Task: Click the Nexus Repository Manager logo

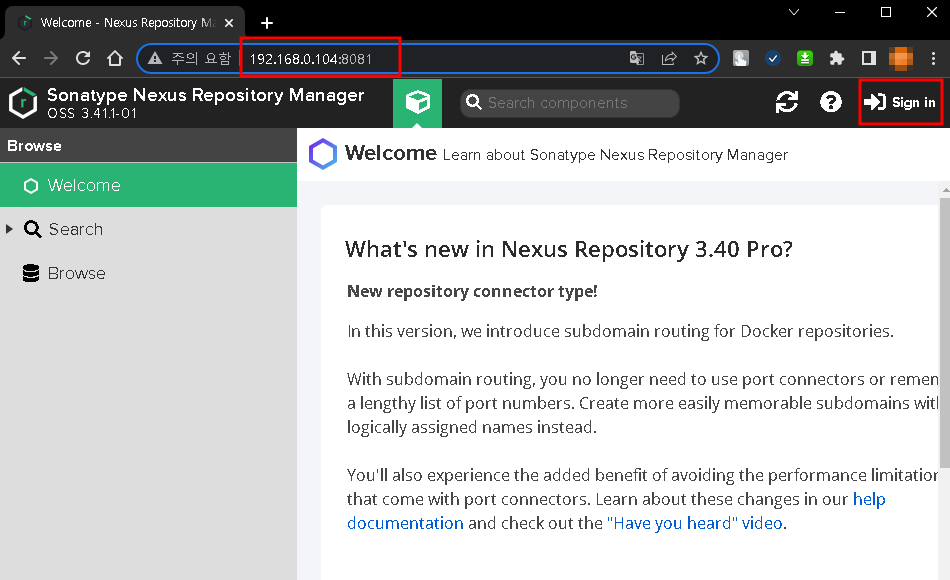Action: [24, 102]
